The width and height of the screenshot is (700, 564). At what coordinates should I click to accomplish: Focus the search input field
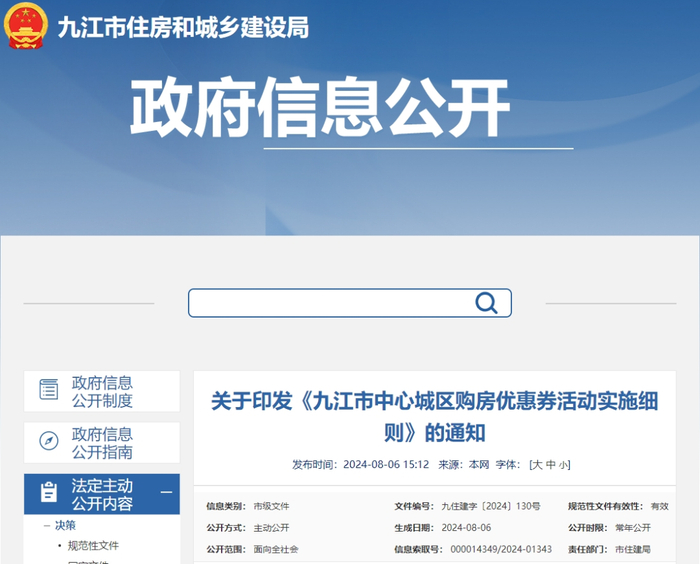[x=350, y=303]
